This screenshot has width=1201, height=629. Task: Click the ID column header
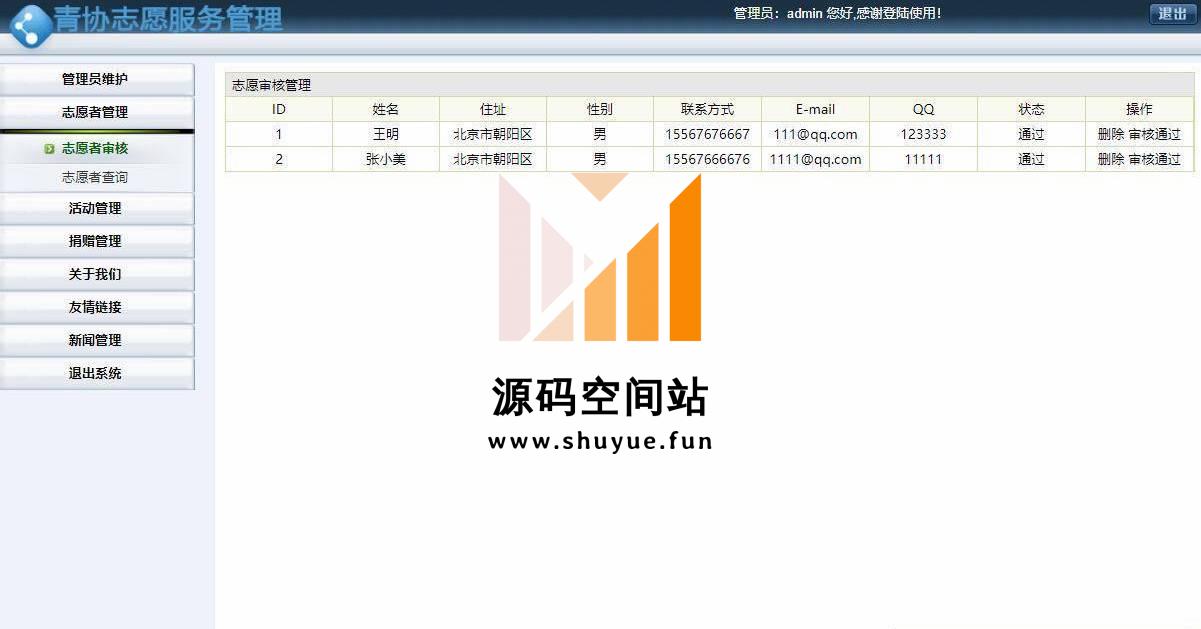coord(279,109)
